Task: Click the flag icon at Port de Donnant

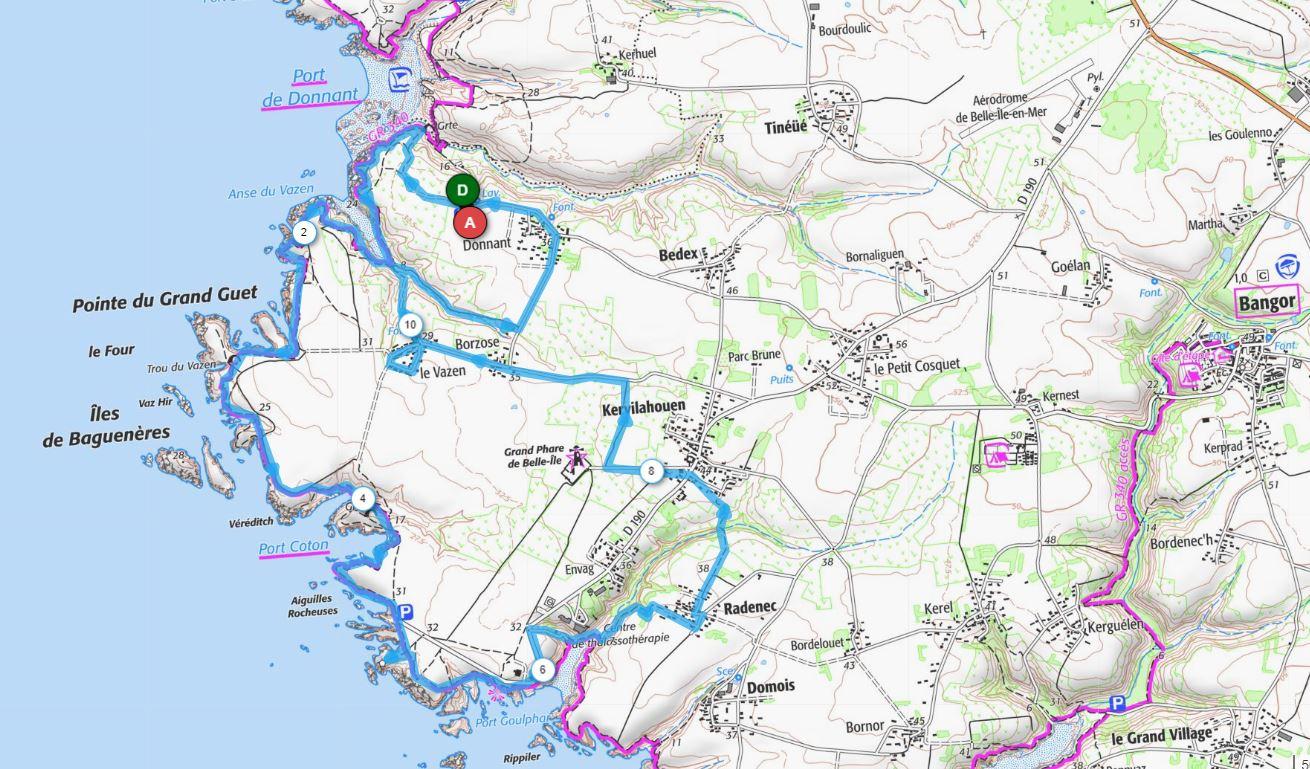Action: [402, 77]
